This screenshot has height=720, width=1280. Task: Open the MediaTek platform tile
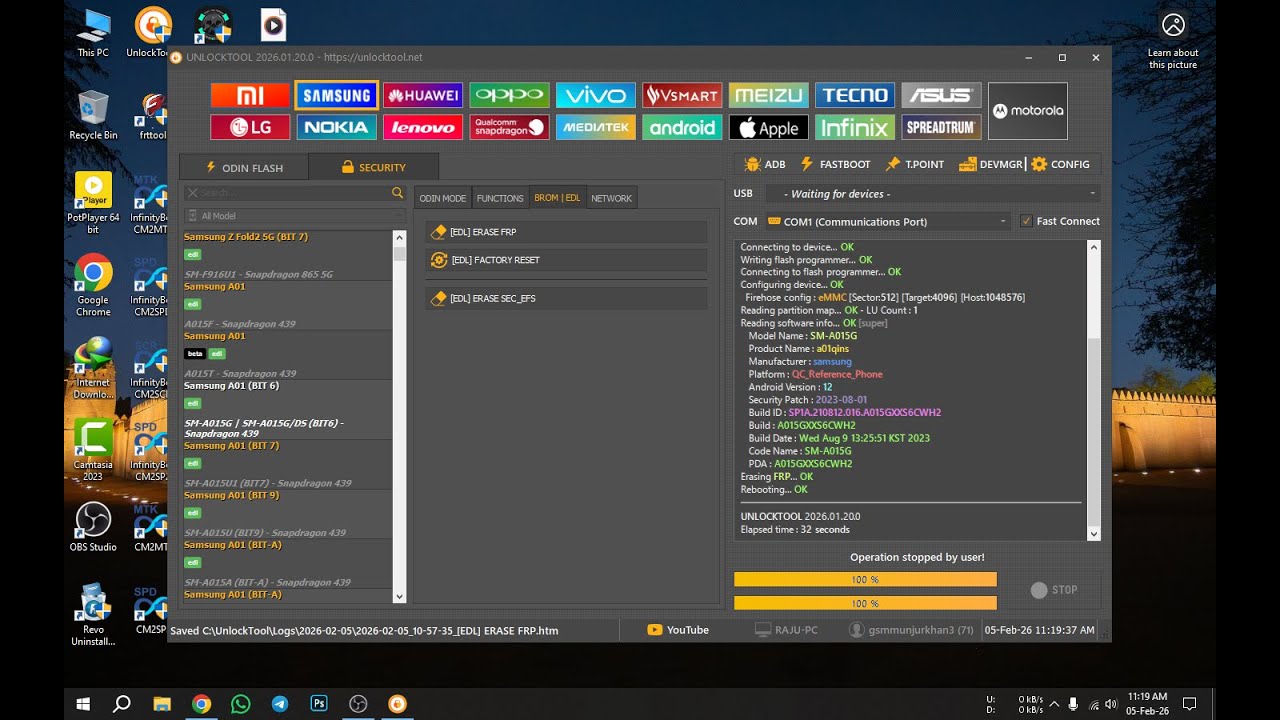(x=596, y=127)
